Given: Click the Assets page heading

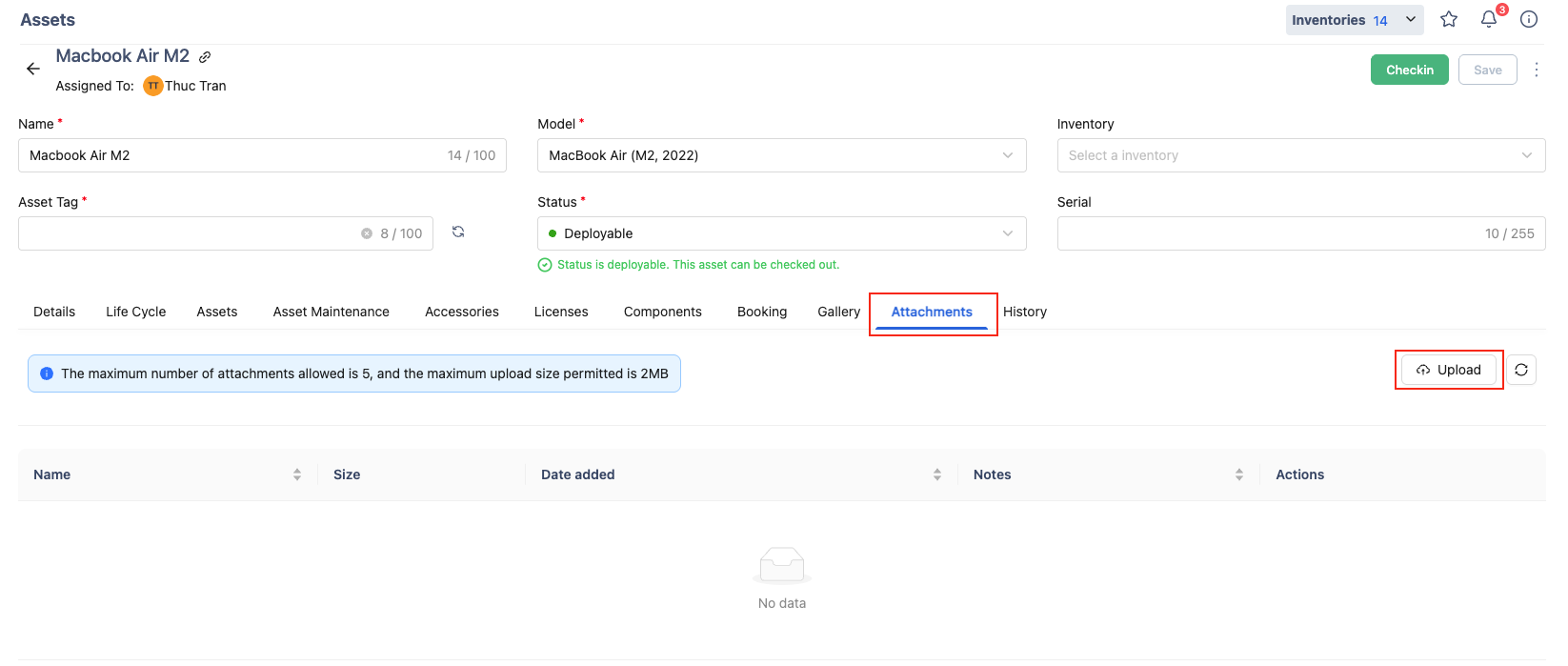Looking at the screenshot, I should point(48,20).
